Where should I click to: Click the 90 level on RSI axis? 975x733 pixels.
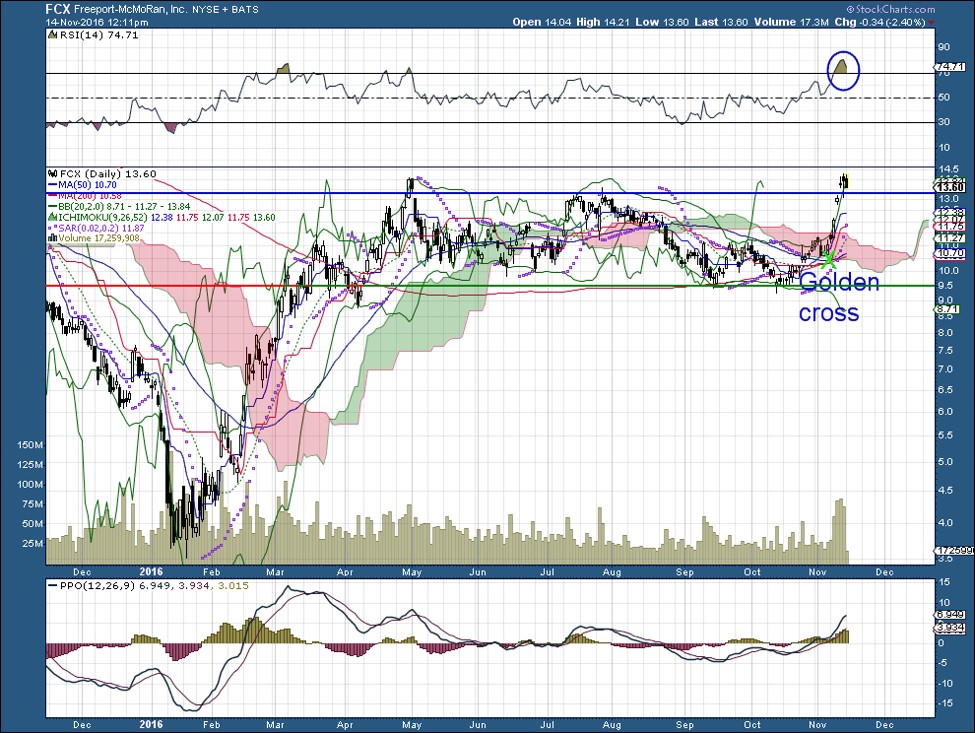click(x=944, y=47)
